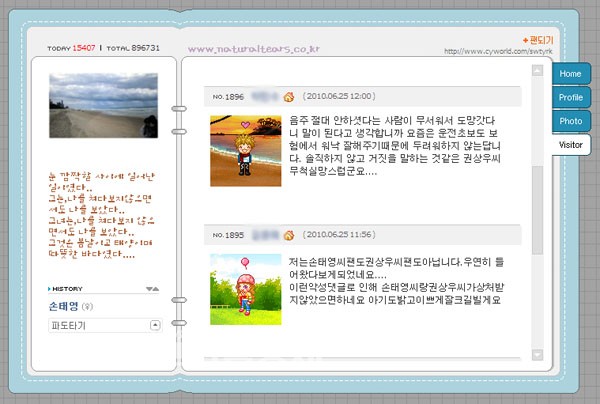The width and height of the screenshot is (600, 404).
Task: Open the Photo tab
Action: 570,121
